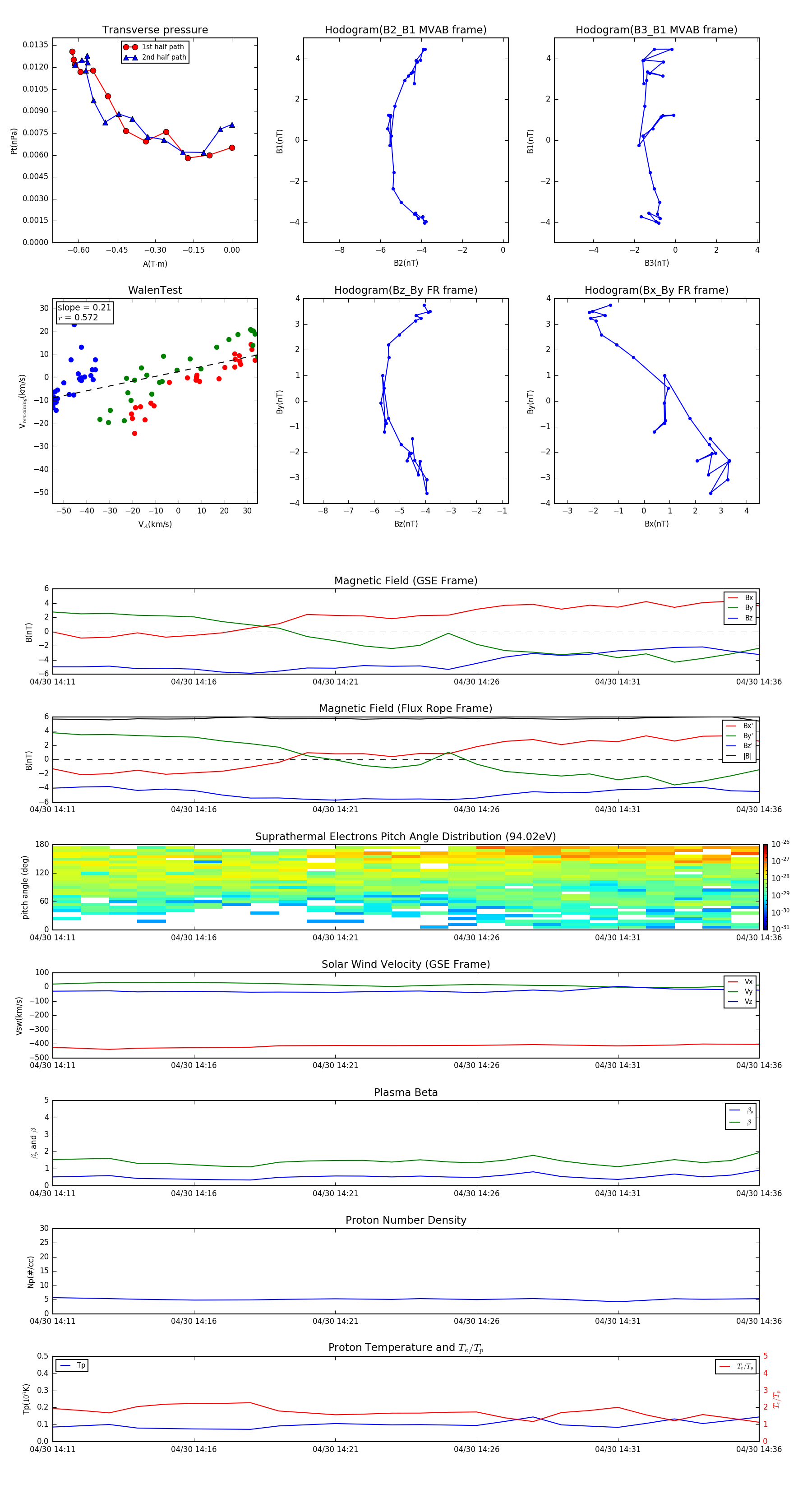
Task: Click the 'r = 0.572' annotation
Action: pyautogui.click(x=78, y=317)
